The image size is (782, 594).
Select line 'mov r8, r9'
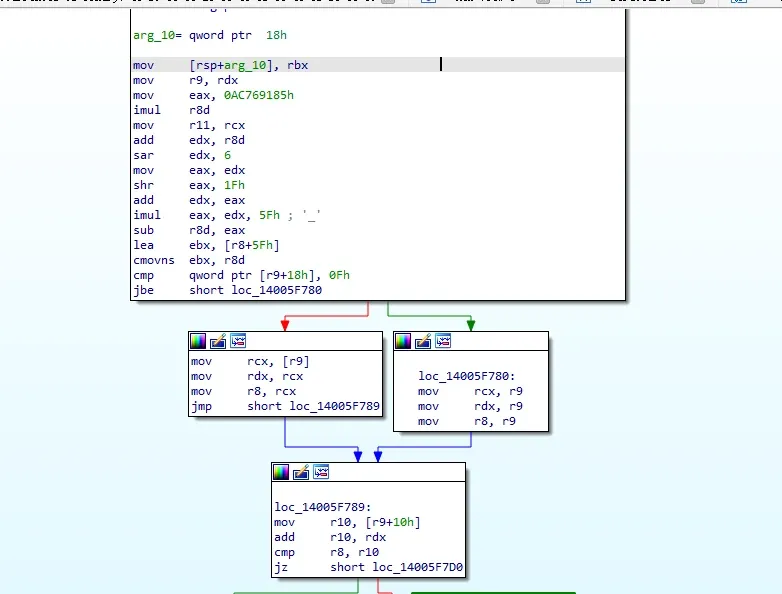click(x=467, y=421)
